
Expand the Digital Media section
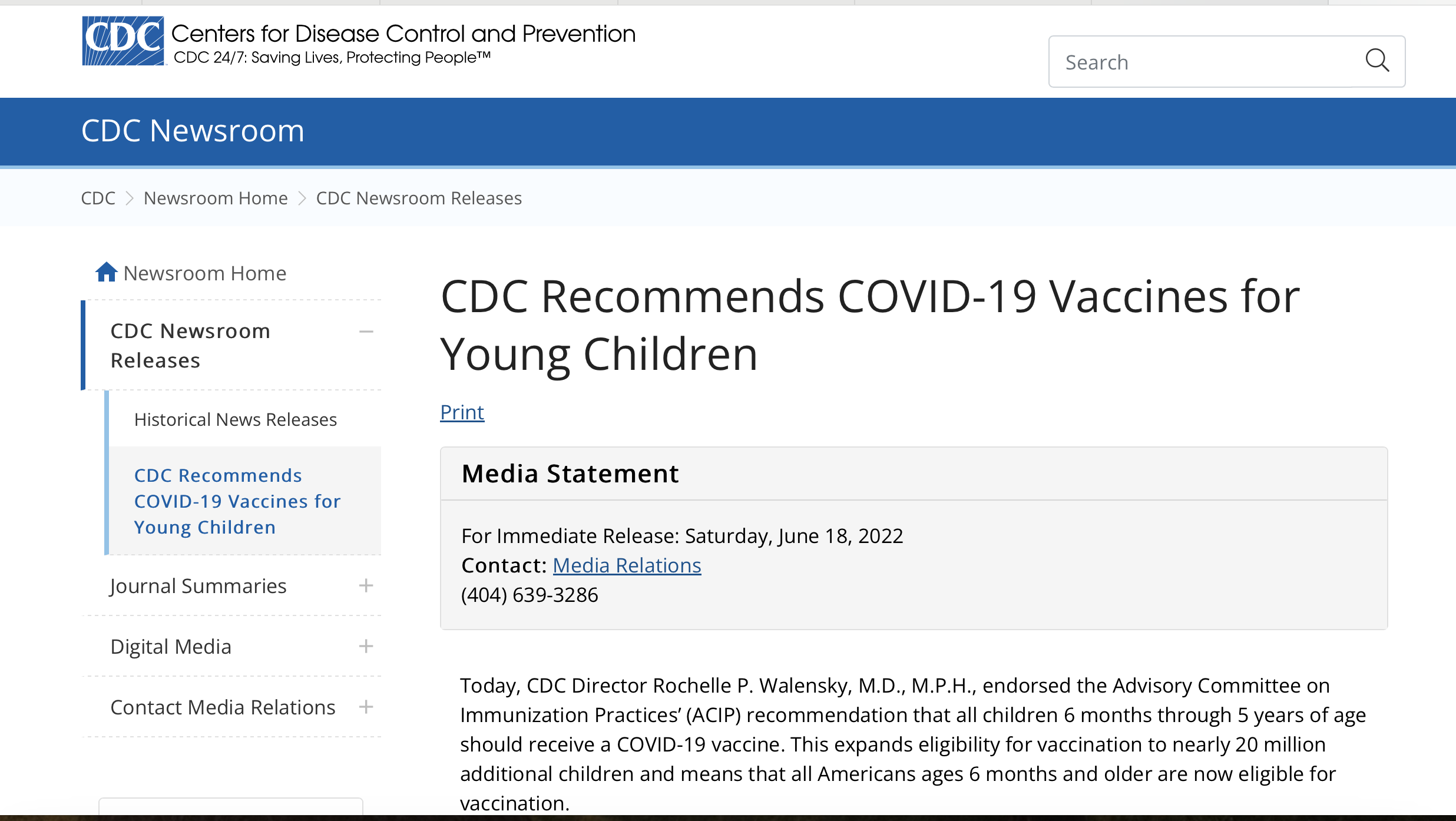tap(366, 646)
